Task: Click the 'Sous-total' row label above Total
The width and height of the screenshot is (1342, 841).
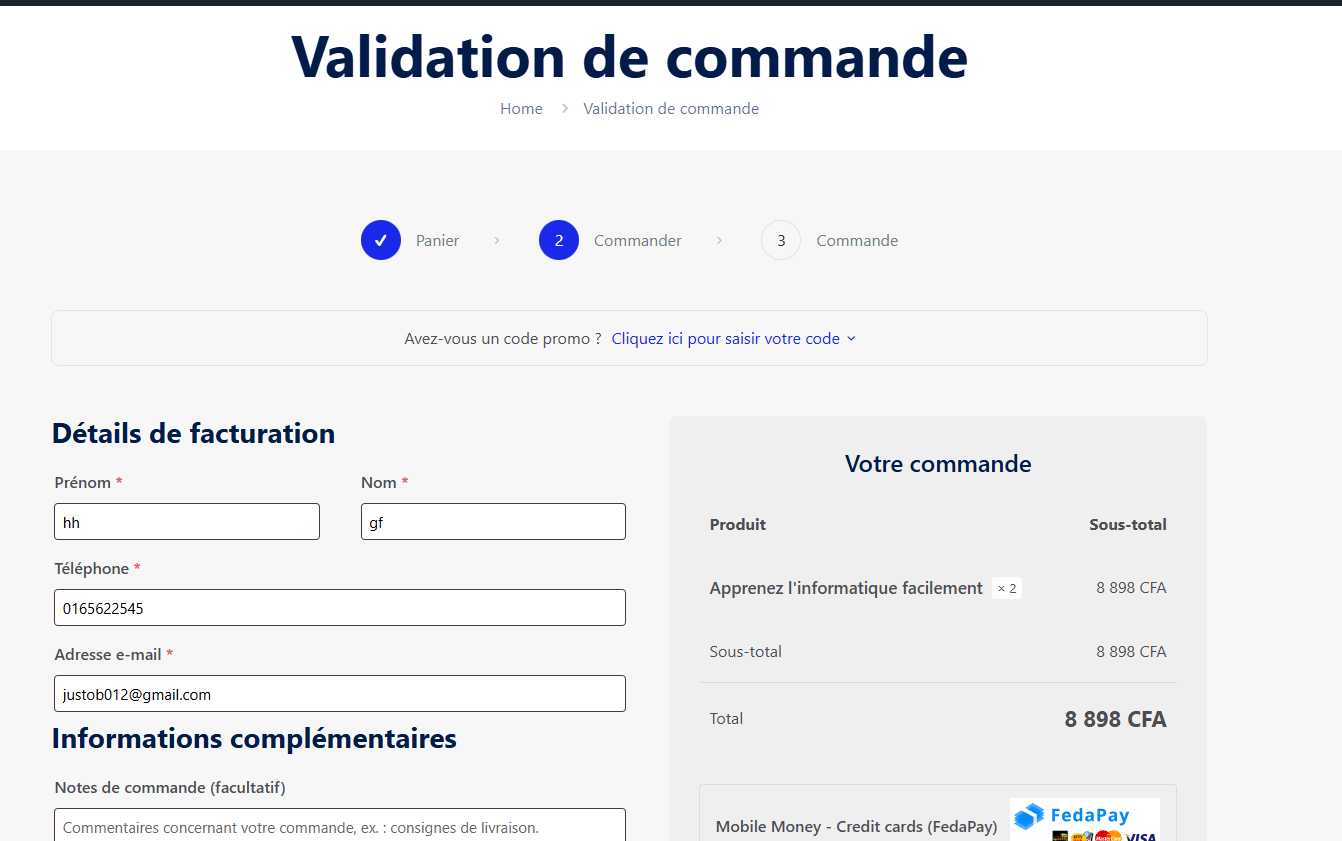Action: (x=746, y=651)
